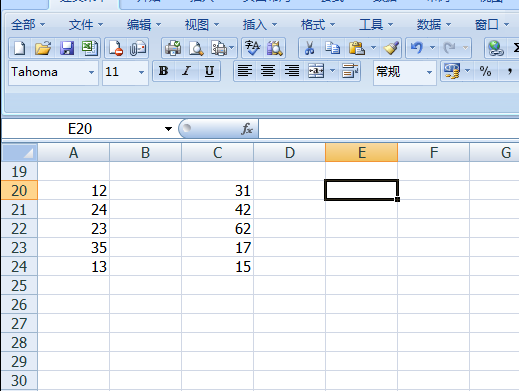Select cell containing 35

pyautogui.click(x=74, y=247)
